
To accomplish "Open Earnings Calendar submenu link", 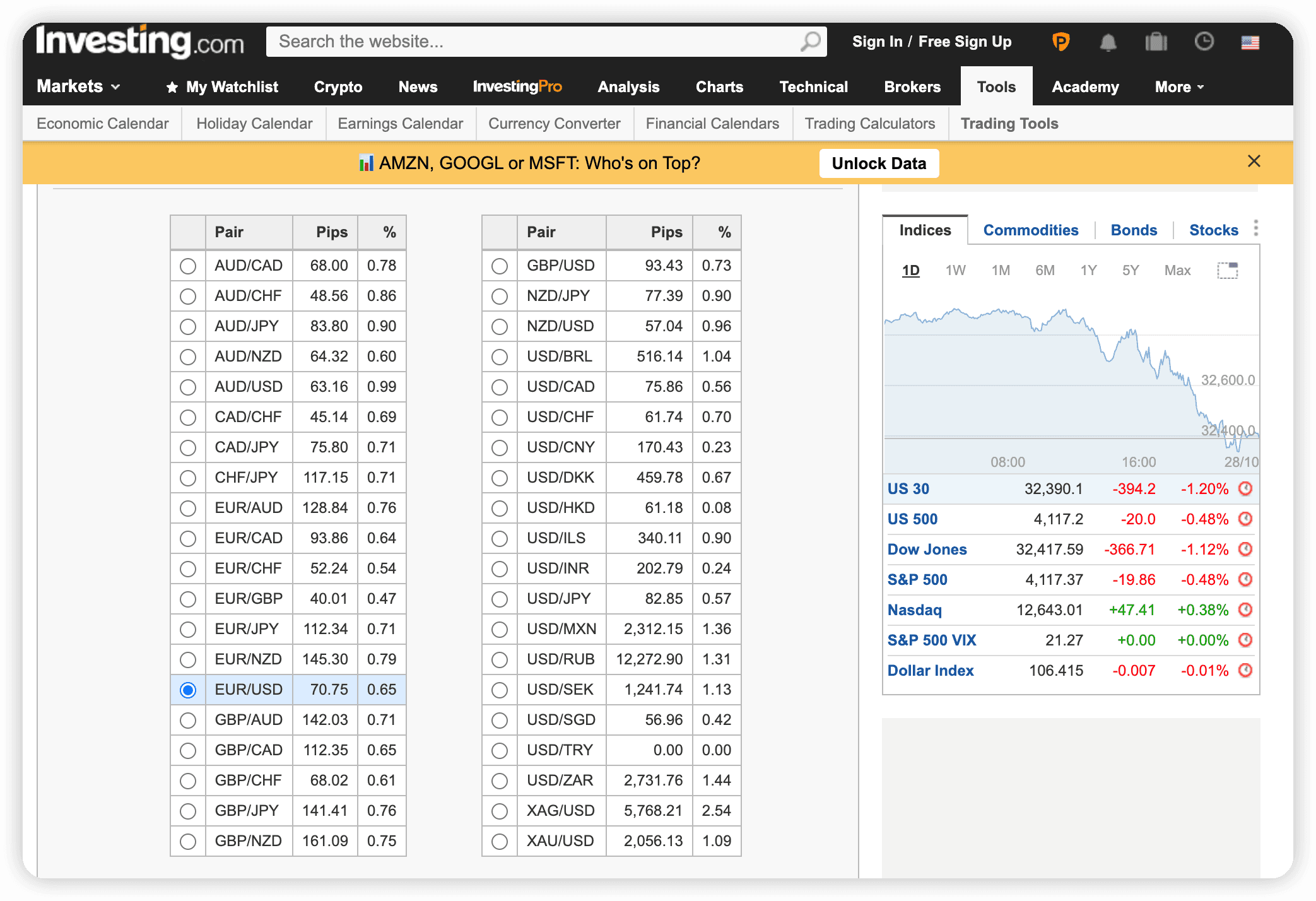I will pyautogui.click(x=400, y=124).
